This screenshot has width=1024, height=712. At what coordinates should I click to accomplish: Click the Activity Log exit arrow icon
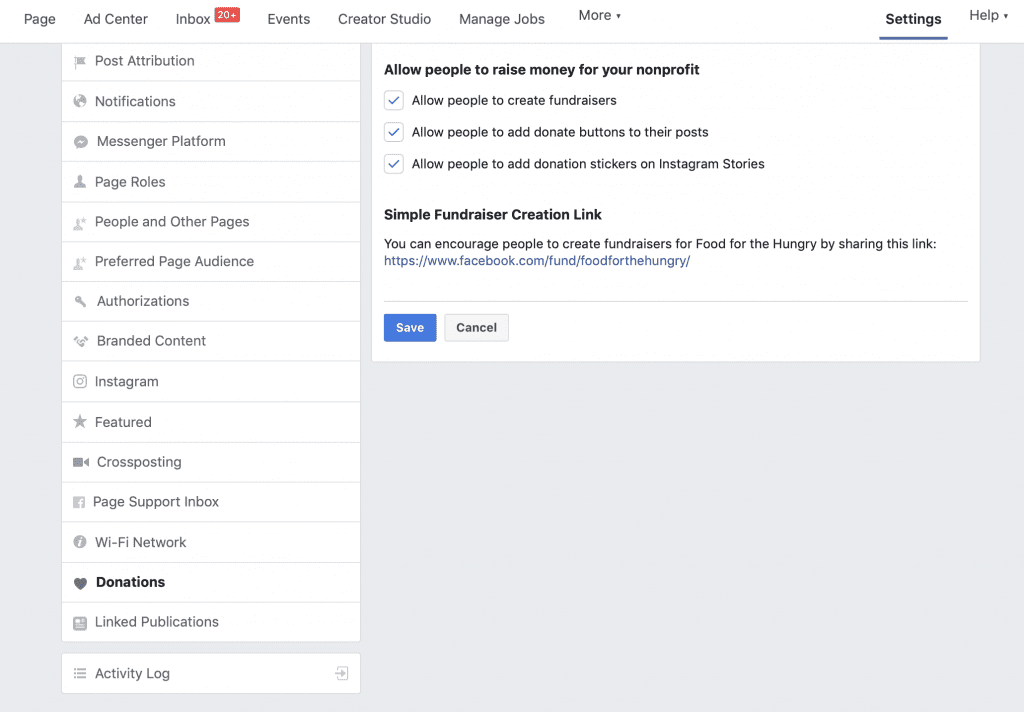pyautogui.click(x=342, y=673)
